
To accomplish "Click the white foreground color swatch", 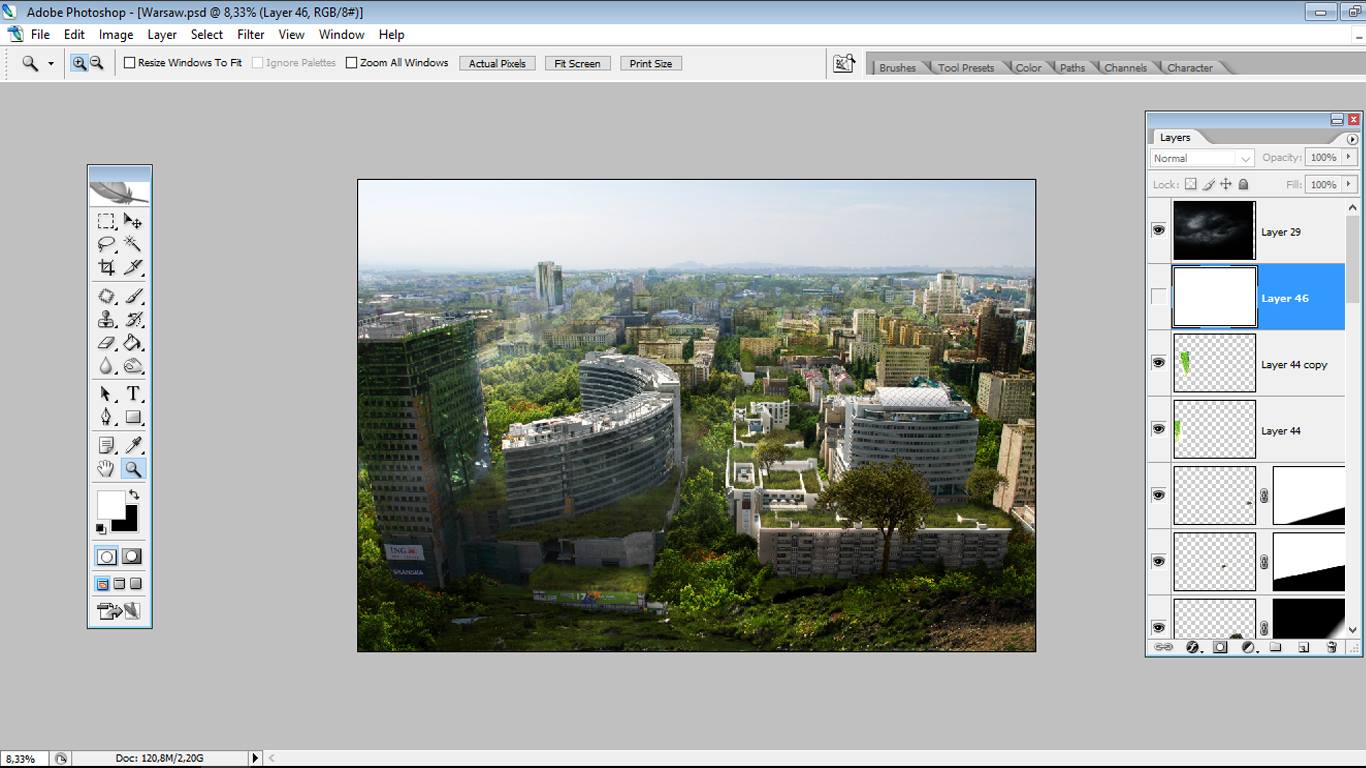I will 109,503.
